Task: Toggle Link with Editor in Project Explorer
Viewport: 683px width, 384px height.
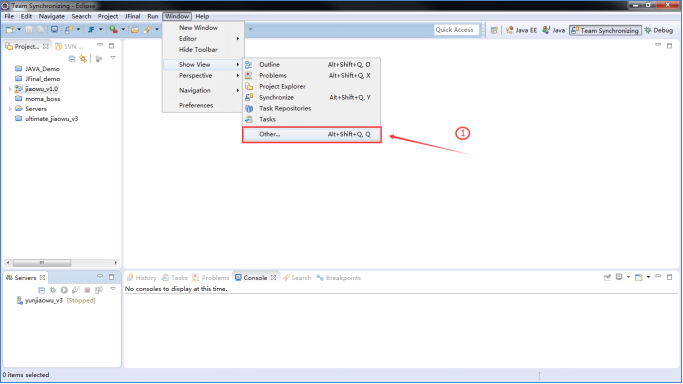Action: pyautogui.click(x=83, y=59)
